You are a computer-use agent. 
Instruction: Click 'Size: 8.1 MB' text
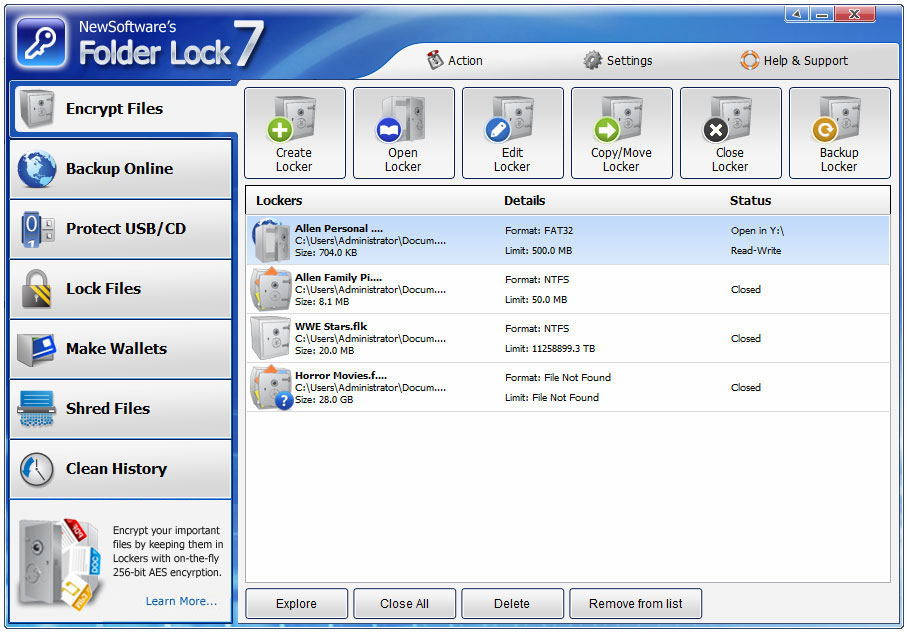click(x=322, y=301)
